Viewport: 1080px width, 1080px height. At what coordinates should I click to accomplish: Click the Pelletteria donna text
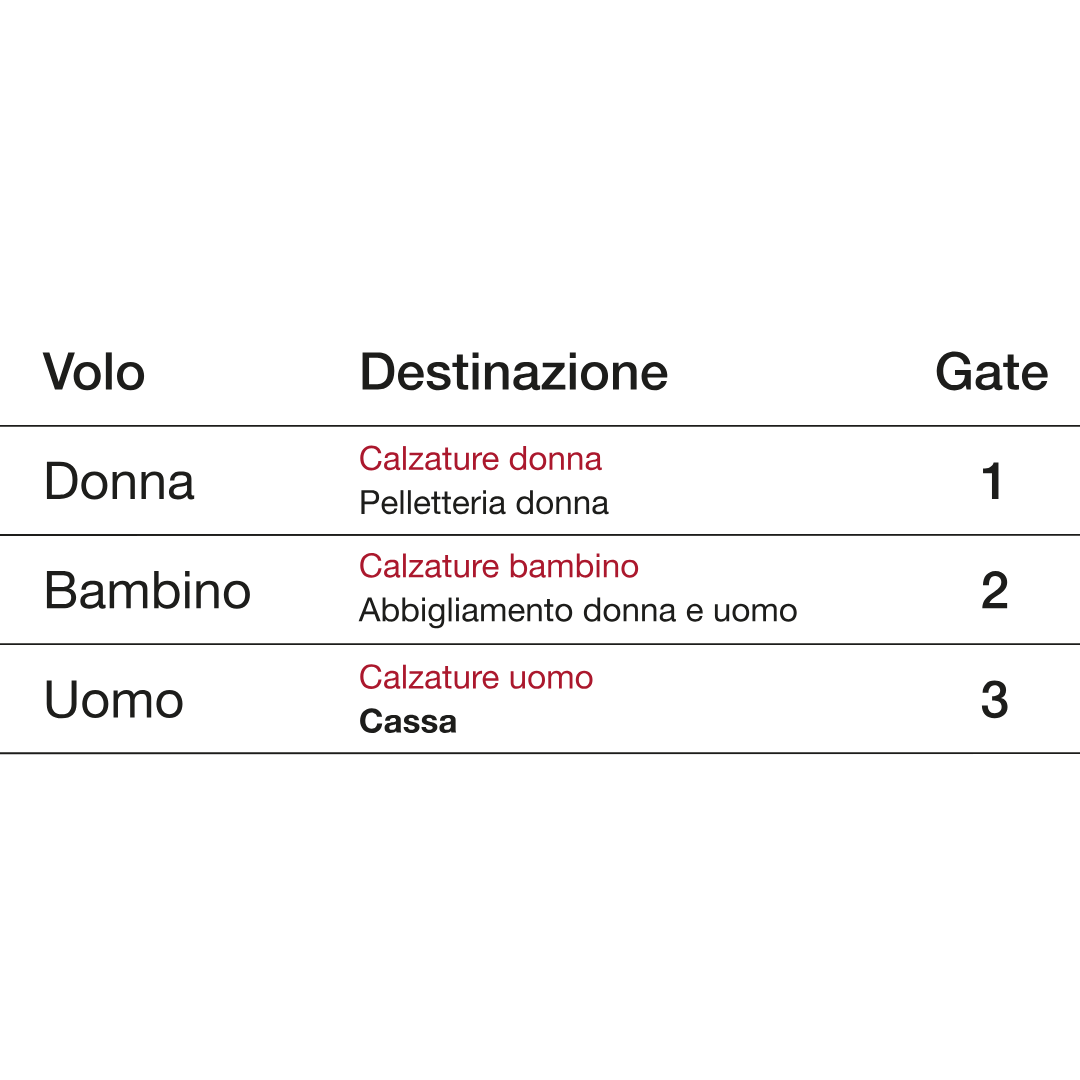coord(483,502)
